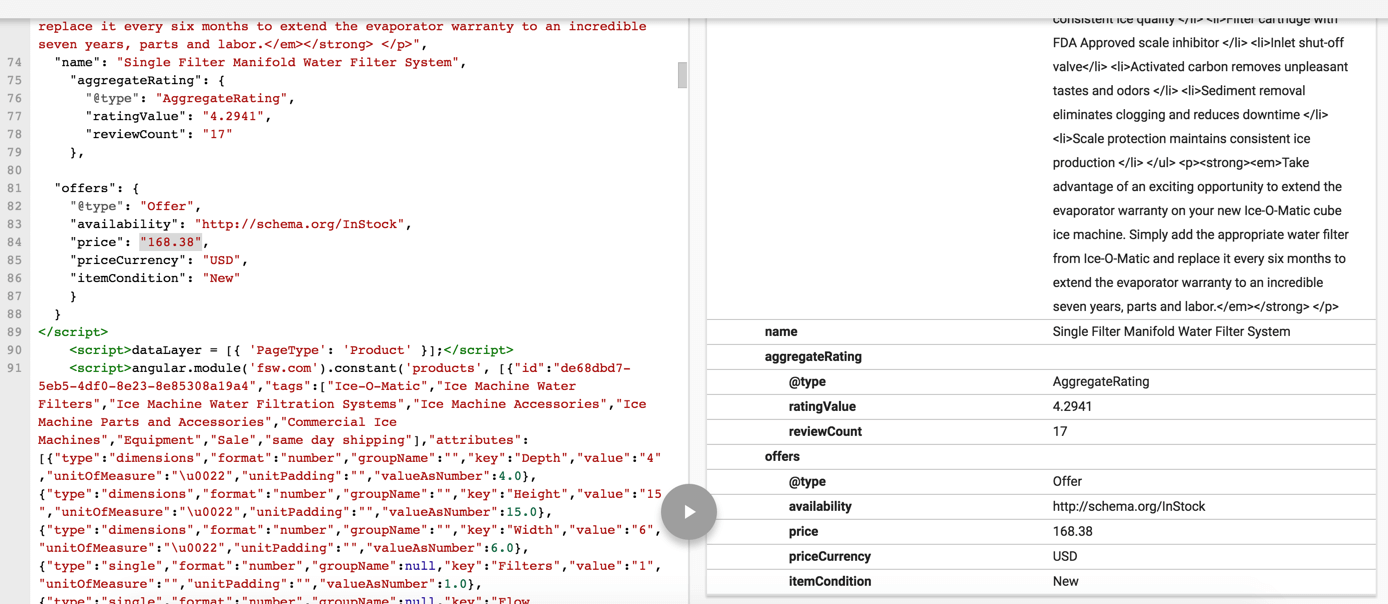Screen dimensions: 1388x604
Task: Click the "reviewCount" label in results panel
Action: coord(825,432)
